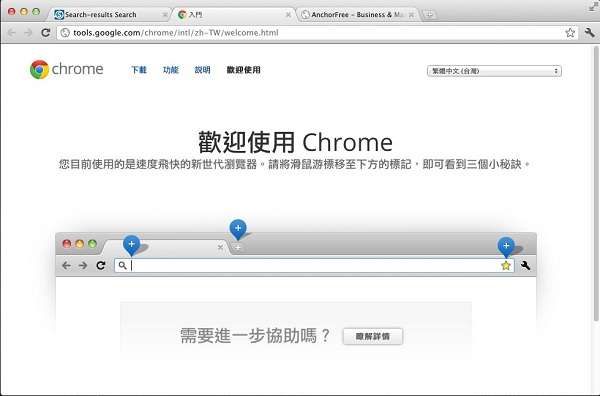
Task: Click the browser forward arrow
Action: click(28, 33)
